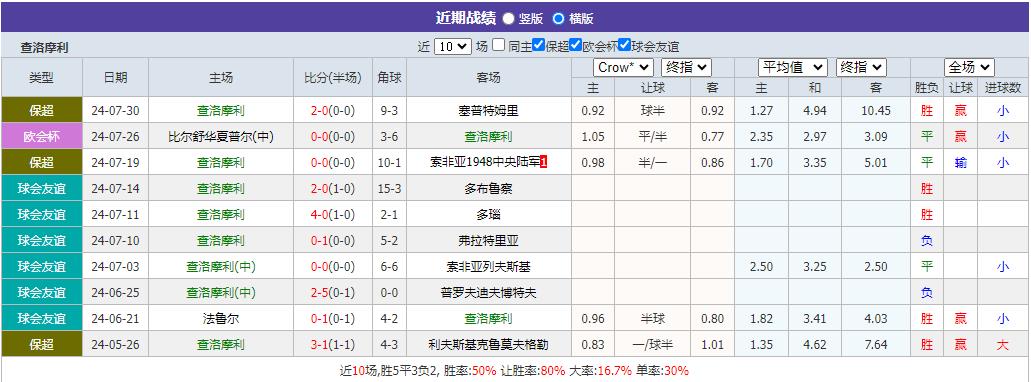
Task: Open away team 塞普特姆里
Action: click(x=489, y=111)
